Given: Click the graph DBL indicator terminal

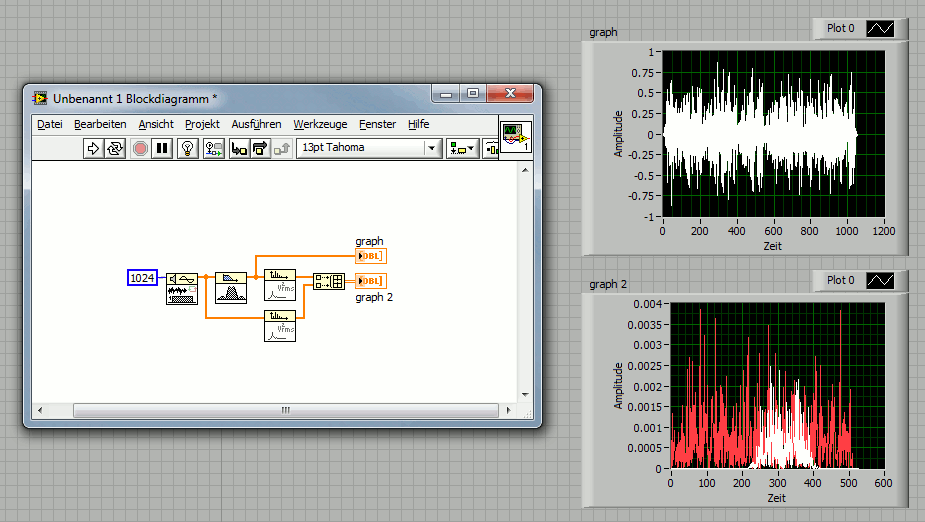Looking at the screenshot, I should 370,256.
